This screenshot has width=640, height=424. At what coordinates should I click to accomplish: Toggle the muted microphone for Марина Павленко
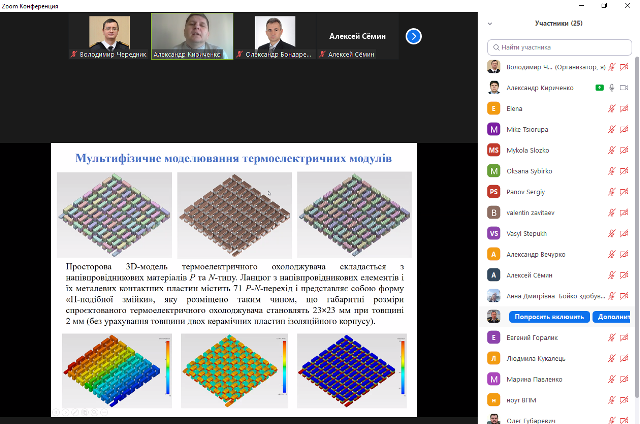click(x=611, y=379)
